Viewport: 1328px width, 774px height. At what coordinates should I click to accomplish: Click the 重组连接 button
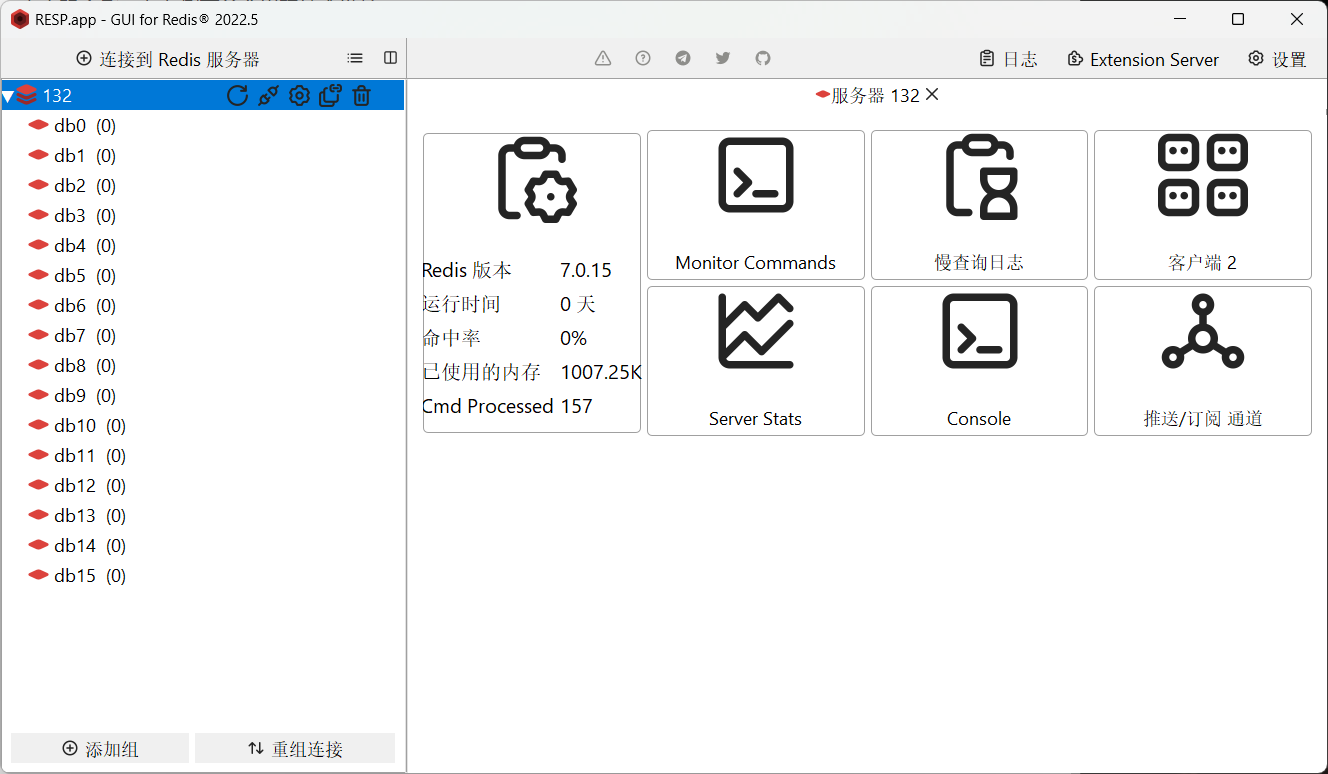(x=295, y=748)
